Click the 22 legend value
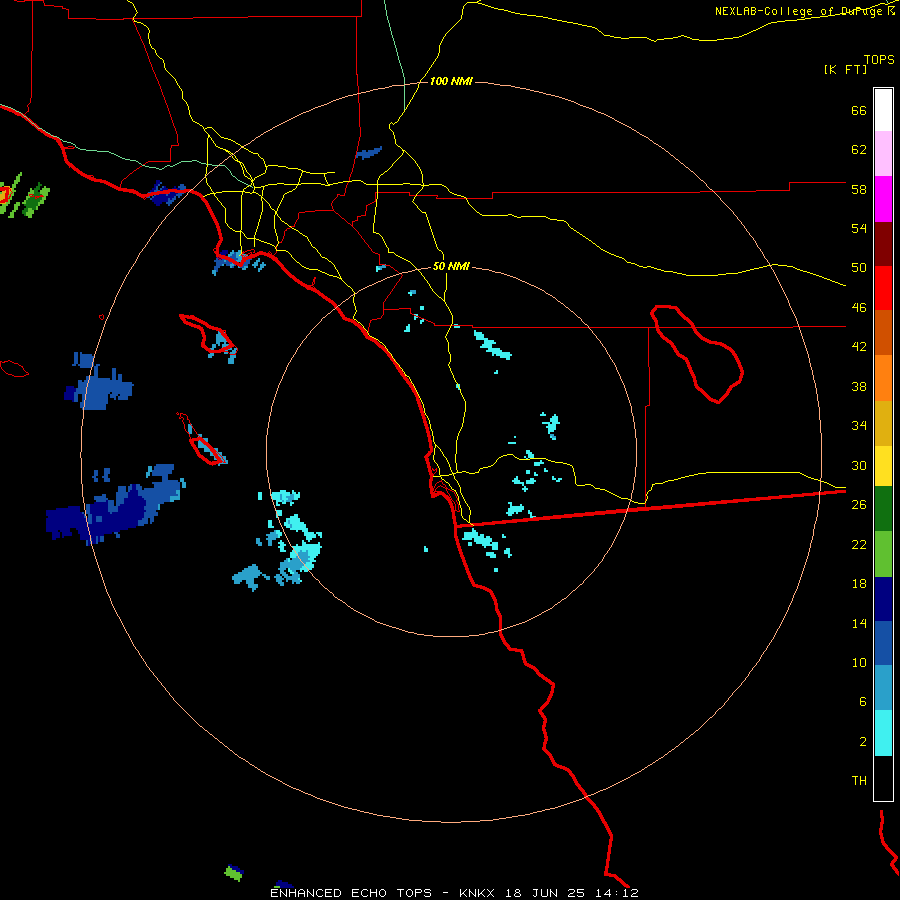Viewport: 900px width, 900px height. 859,544
